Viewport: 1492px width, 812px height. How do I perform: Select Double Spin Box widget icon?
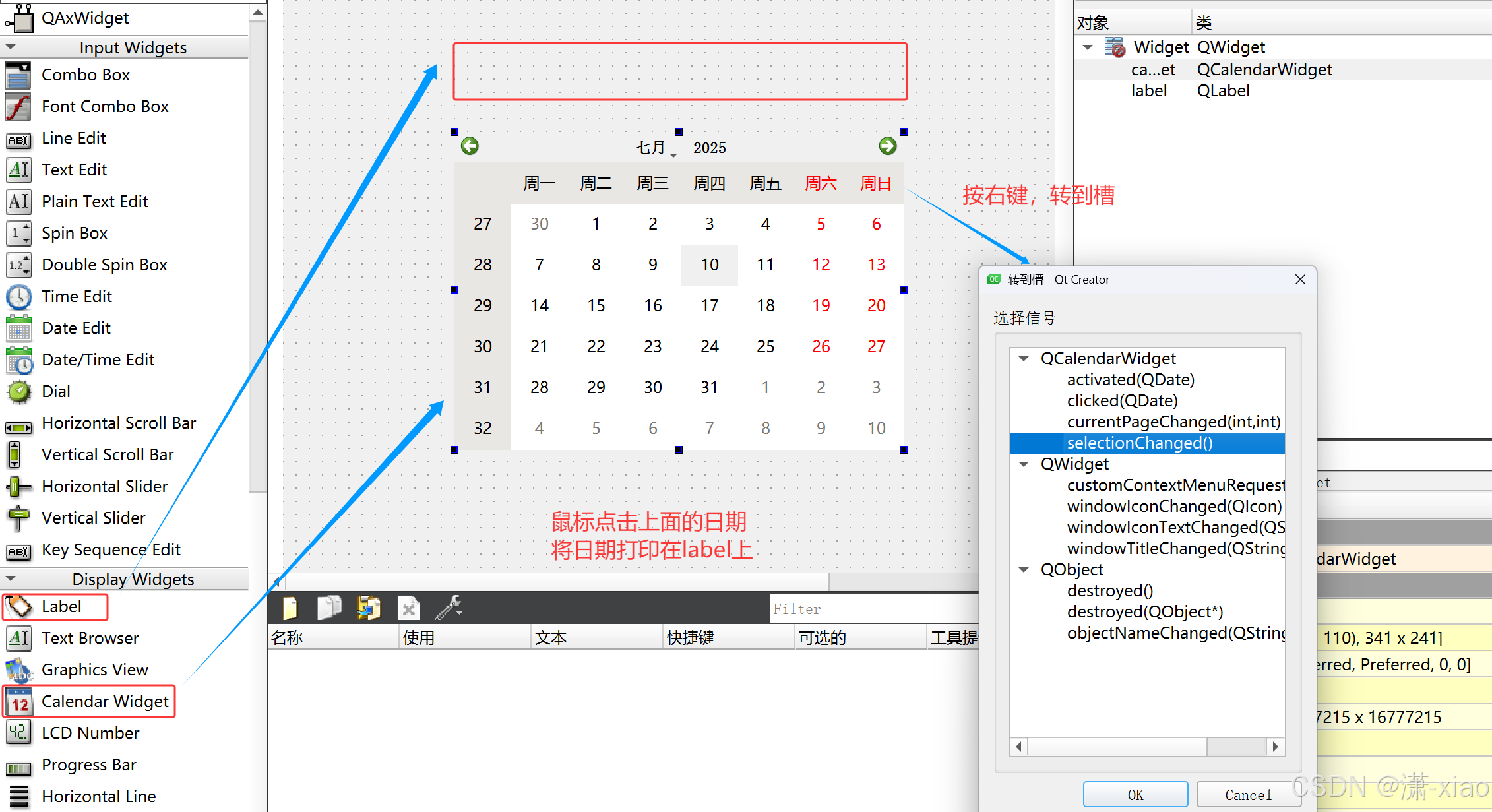coord(18,265)
